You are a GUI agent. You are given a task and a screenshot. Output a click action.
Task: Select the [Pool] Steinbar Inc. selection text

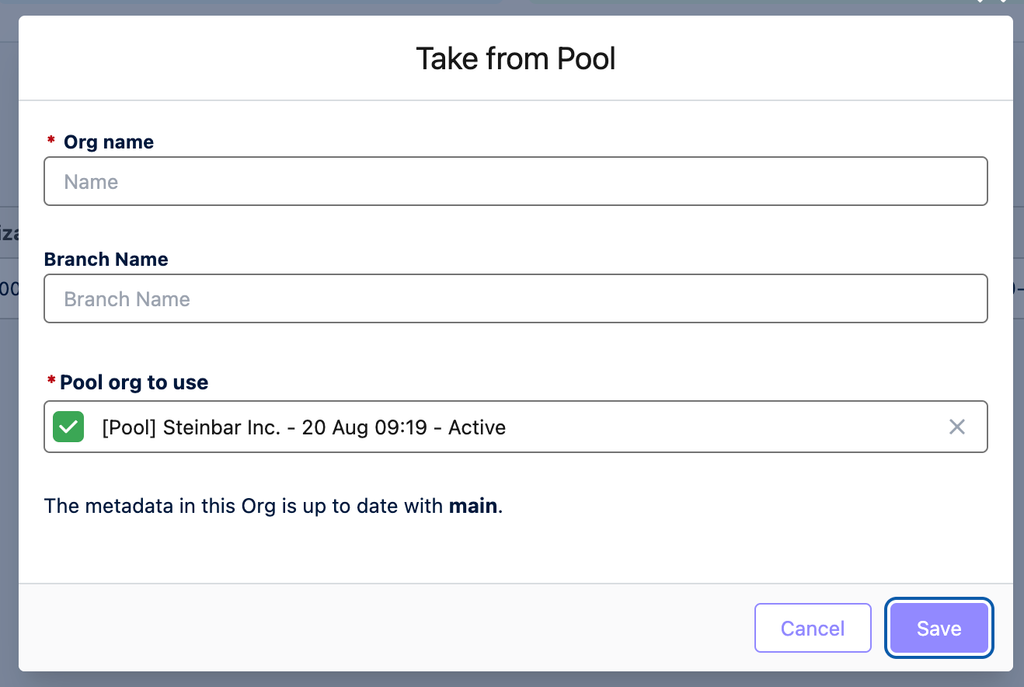pyautogui.click(x=303, y=427)
